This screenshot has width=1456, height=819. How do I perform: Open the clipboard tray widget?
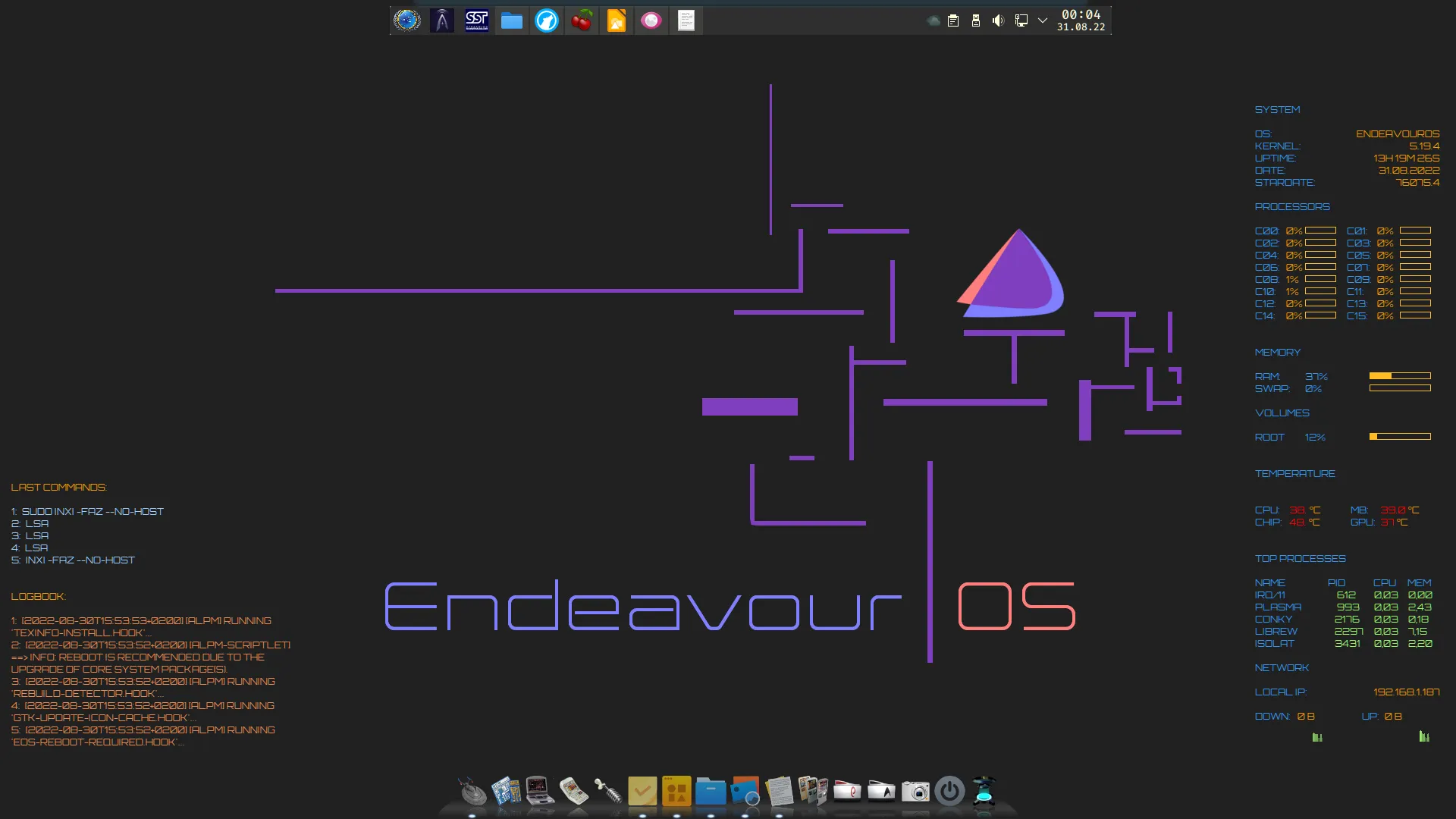click(953, 20)
